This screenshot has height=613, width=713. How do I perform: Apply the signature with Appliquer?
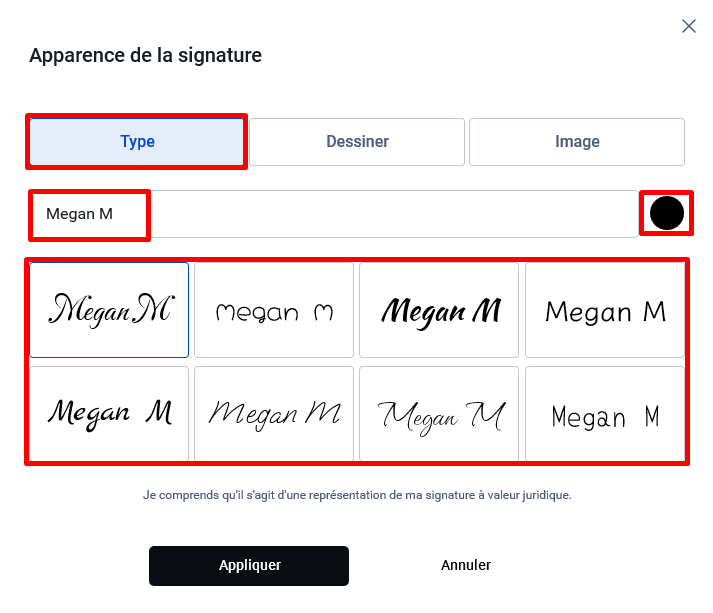click(249, 566)
